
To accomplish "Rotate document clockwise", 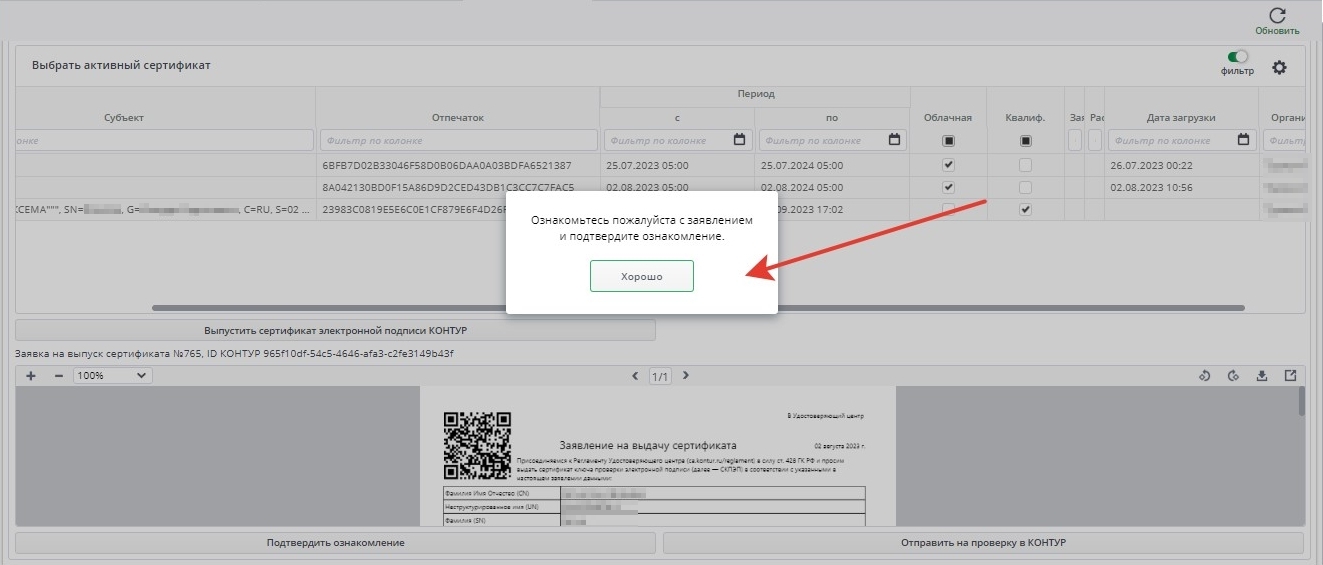I will (1233, 376).
